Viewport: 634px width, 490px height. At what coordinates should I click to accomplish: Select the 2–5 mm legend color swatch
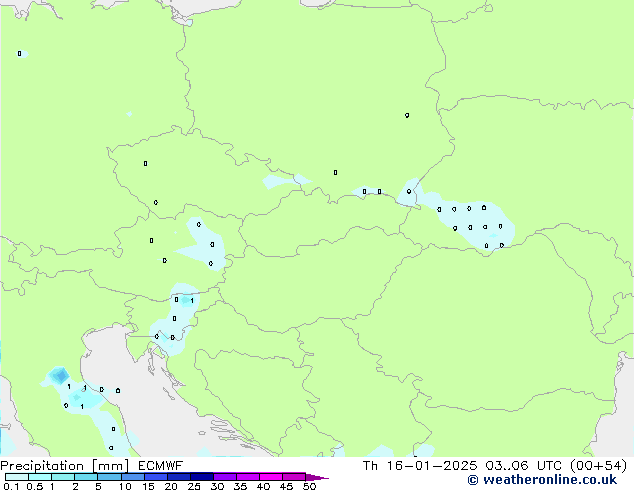[x=86, y=477]
